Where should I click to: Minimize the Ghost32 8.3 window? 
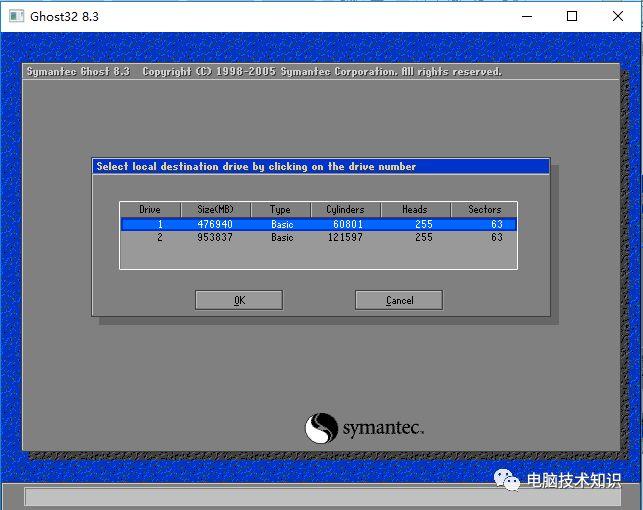tap(527, 16)
